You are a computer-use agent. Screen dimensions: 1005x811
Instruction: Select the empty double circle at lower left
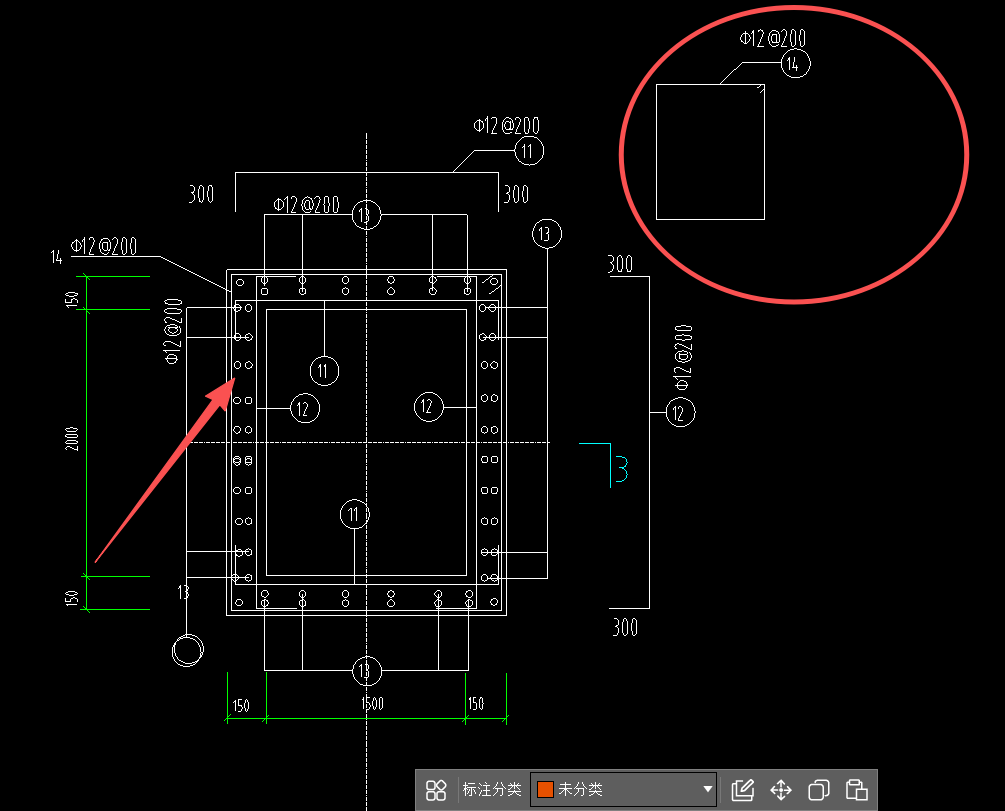(x=188, y=650)
